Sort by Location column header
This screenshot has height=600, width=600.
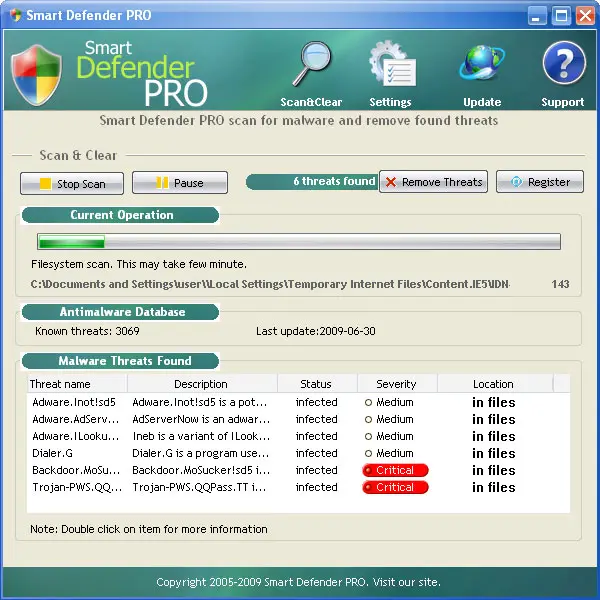coord(495,384)
